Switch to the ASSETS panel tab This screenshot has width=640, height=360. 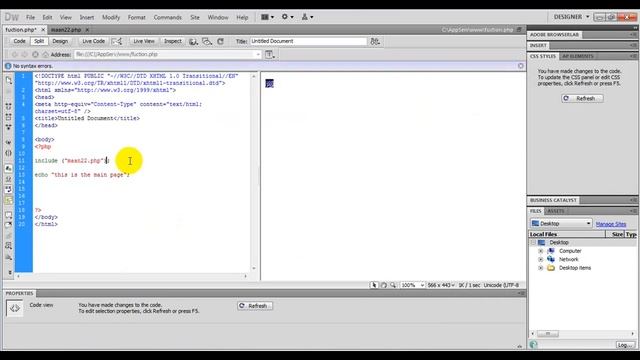tap(556, 211)
